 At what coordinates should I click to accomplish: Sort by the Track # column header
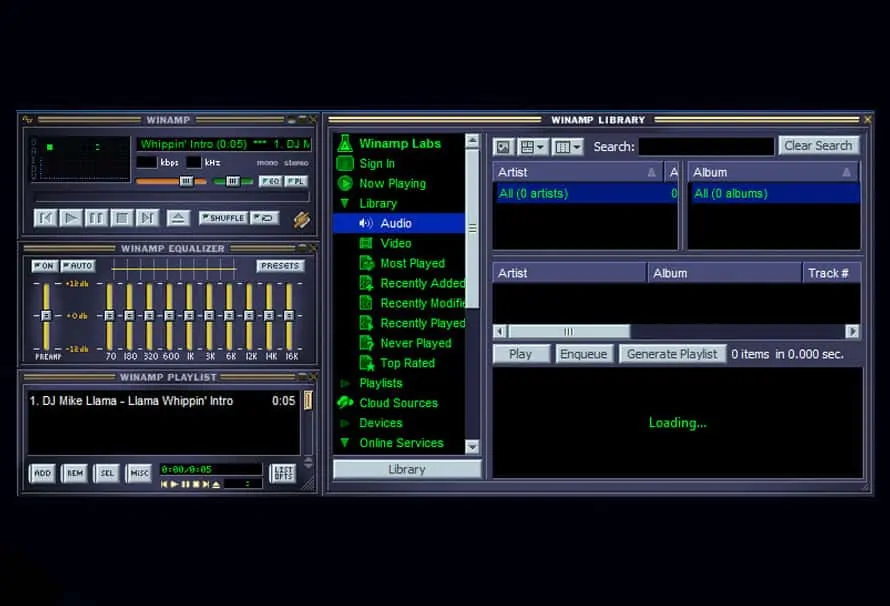pyautogui.click(x=831, y=273)
